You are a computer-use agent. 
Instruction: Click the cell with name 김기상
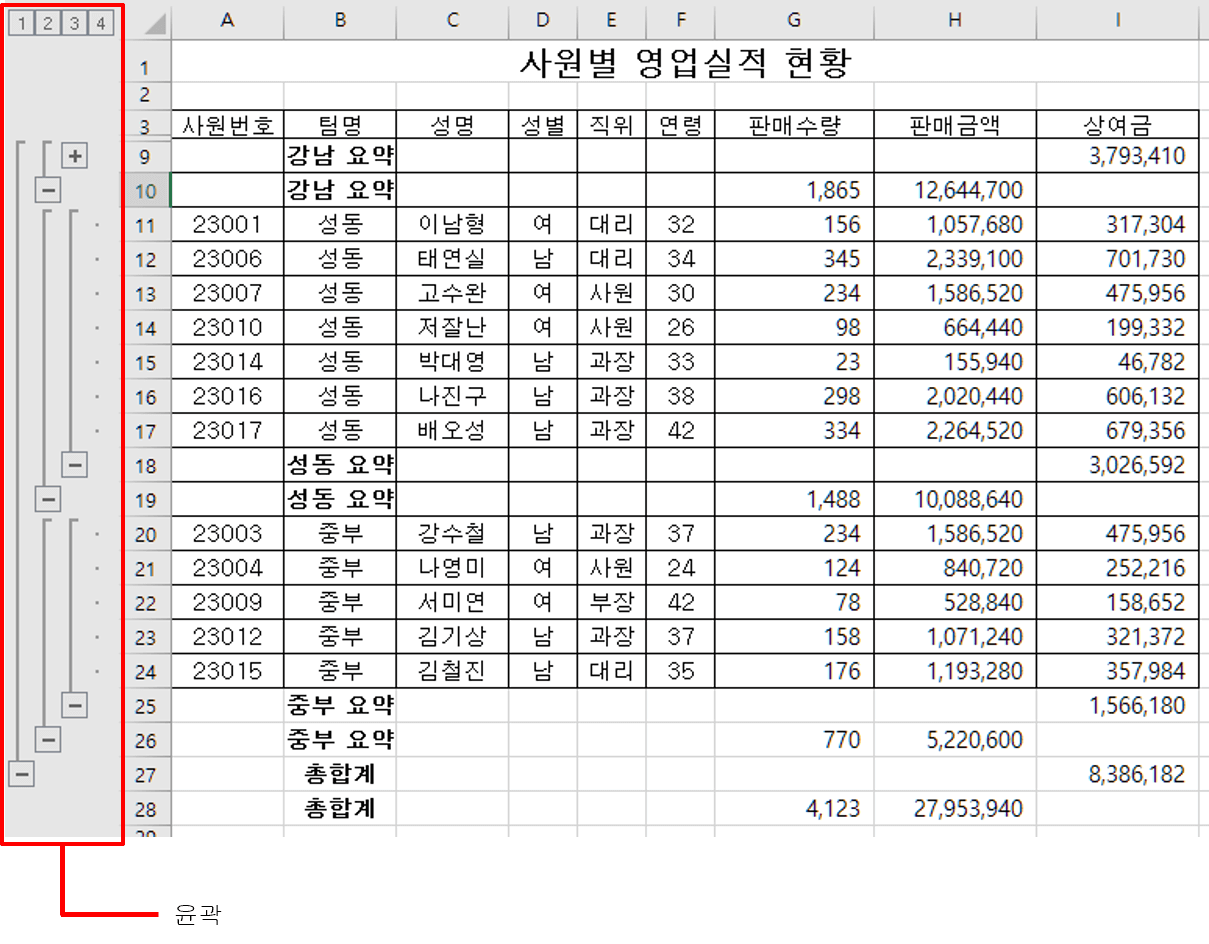point(452,636)
